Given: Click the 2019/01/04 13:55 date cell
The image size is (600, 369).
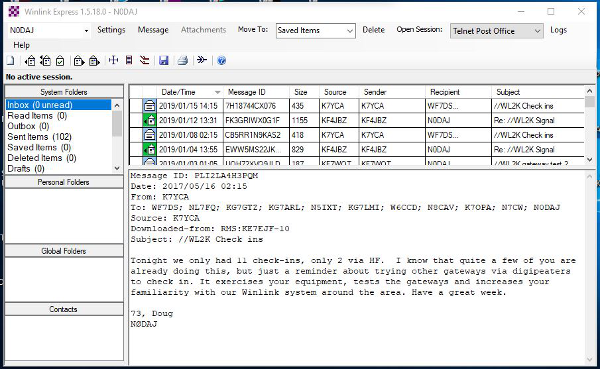Looking at the screenshot, I should coord(188,150).
